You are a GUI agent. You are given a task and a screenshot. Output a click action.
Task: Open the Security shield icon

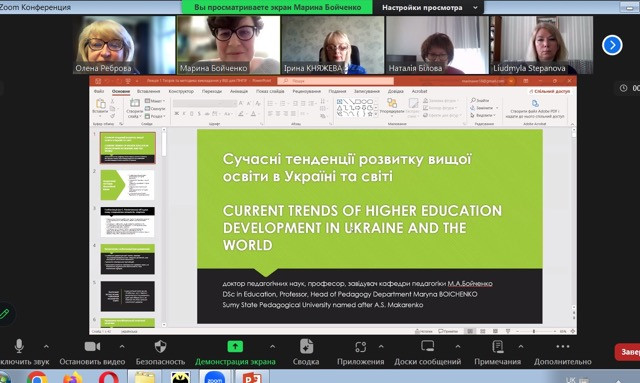[160, 347]
